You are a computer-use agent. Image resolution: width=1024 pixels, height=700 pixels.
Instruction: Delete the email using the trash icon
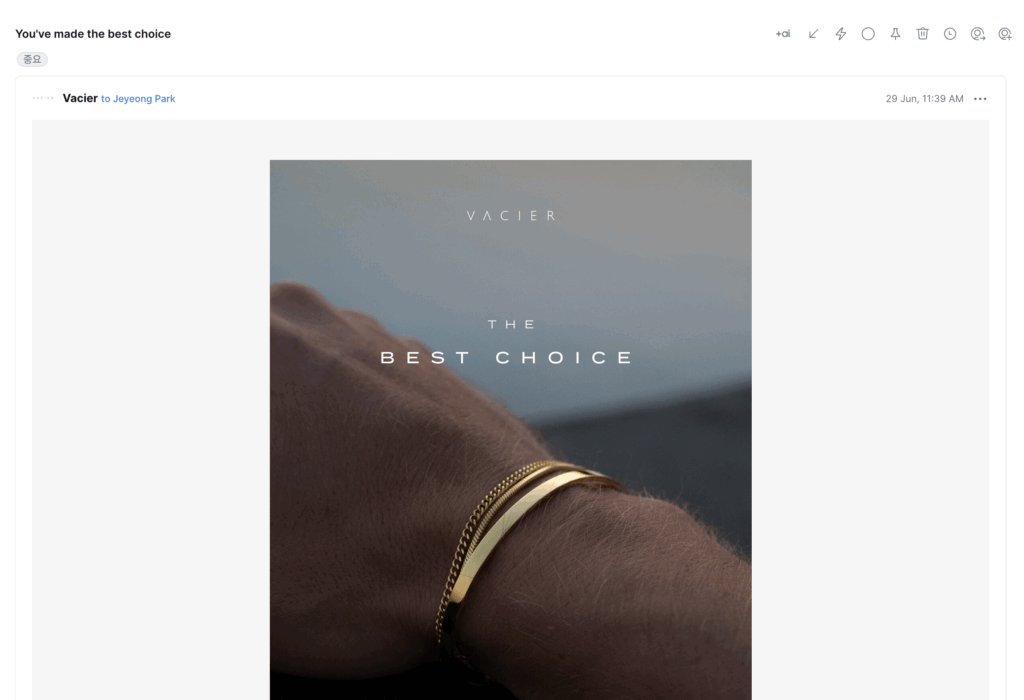923,34
